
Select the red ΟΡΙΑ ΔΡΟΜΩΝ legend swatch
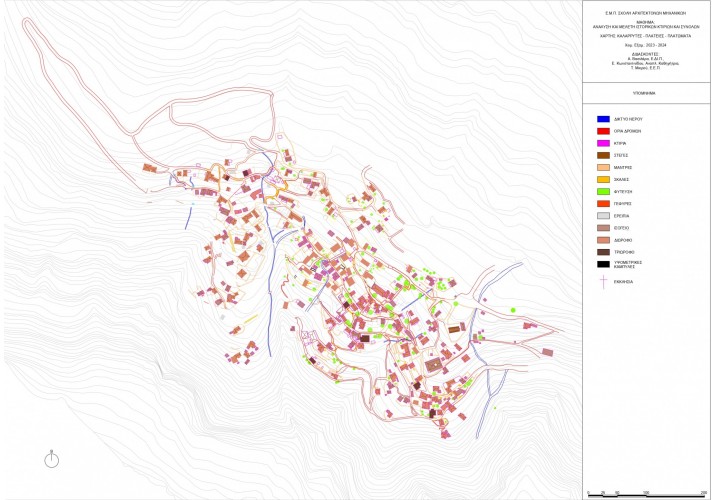(x=603, y=131)
